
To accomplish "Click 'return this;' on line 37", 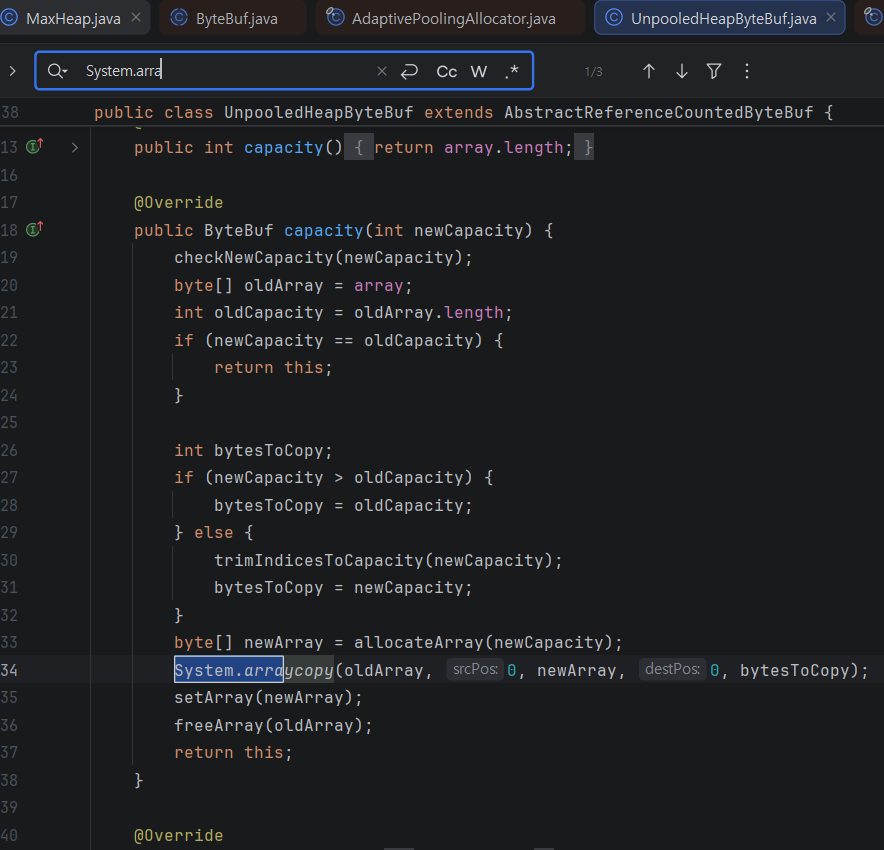I will click(x=233, y=752).
